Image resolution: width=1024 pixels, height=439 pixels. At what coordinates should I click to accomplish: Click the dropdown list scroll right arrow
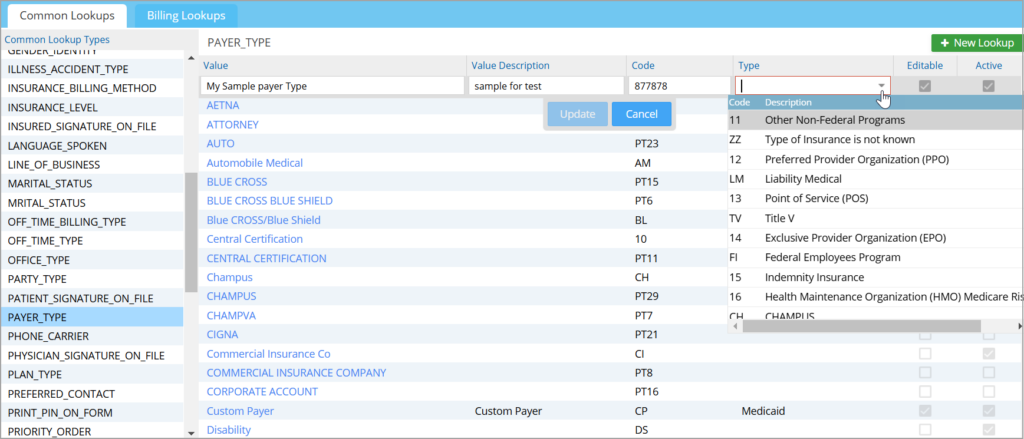1018,326
